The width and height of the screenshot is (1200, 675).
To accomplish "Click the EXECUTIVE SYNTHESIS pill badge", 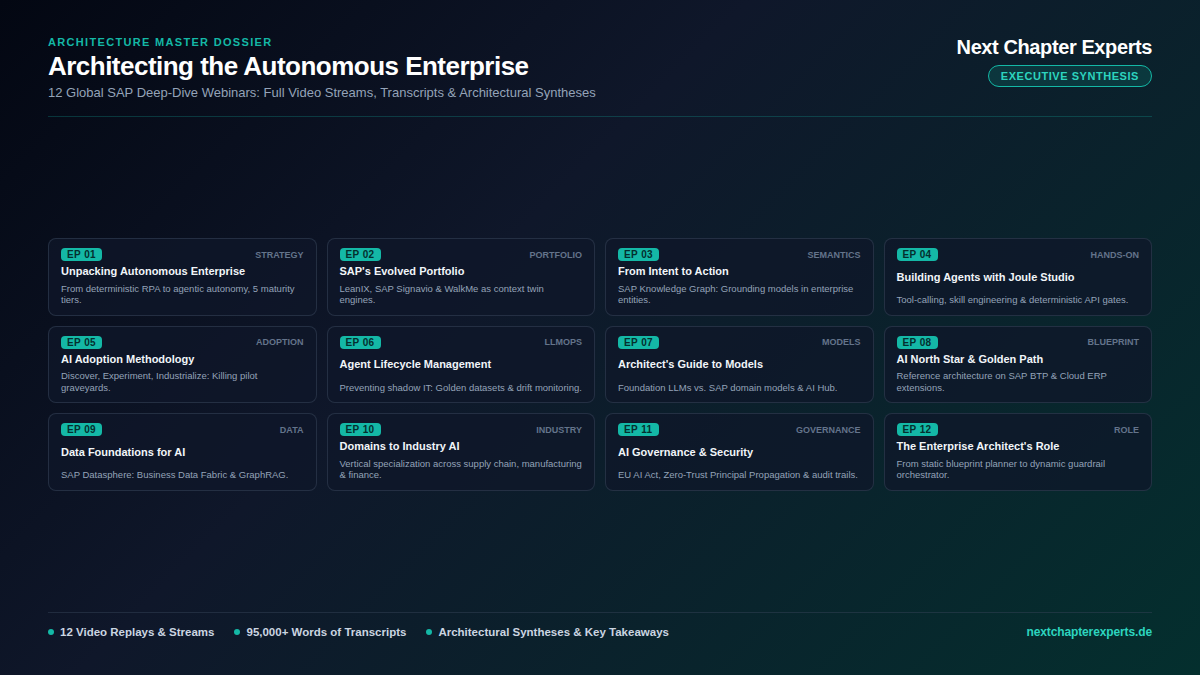I will point(1070,76).
